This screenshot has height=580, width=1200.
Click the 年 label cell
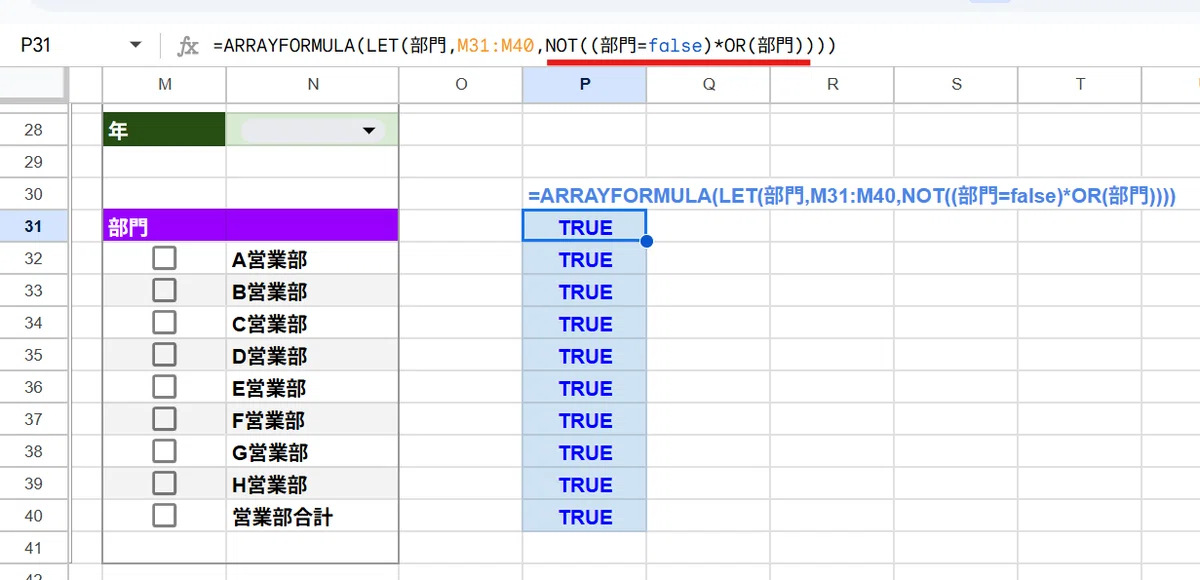click(164, 130)
